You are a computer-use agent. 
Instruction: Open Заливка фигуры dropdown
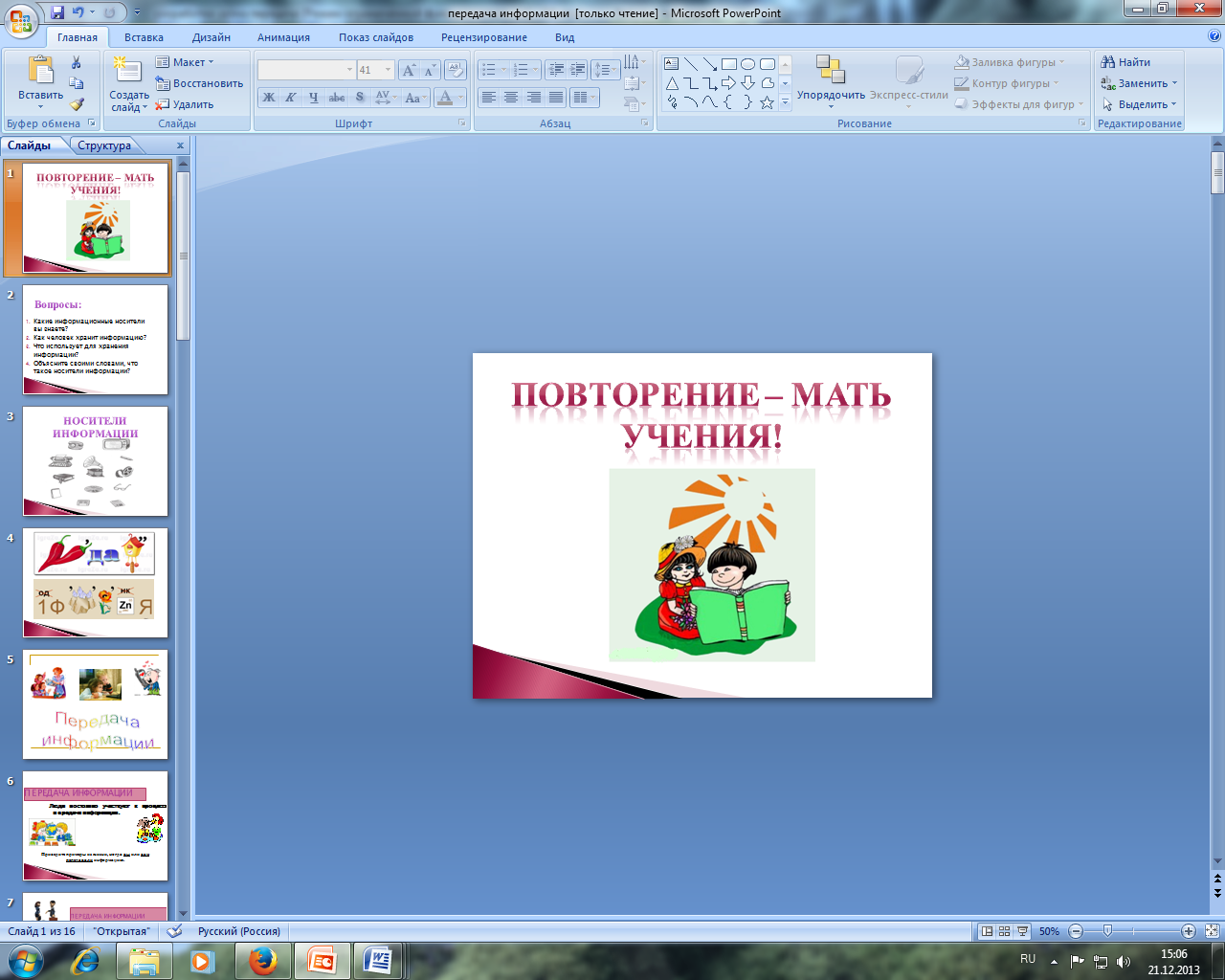[x=1010, y=62]
